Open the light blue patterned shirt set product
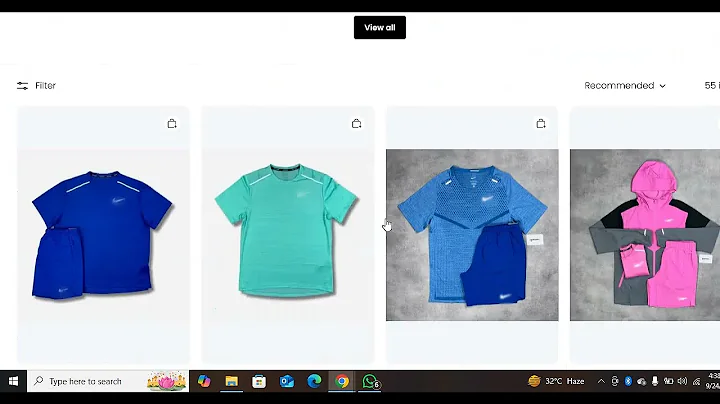 tap(472, 235)
